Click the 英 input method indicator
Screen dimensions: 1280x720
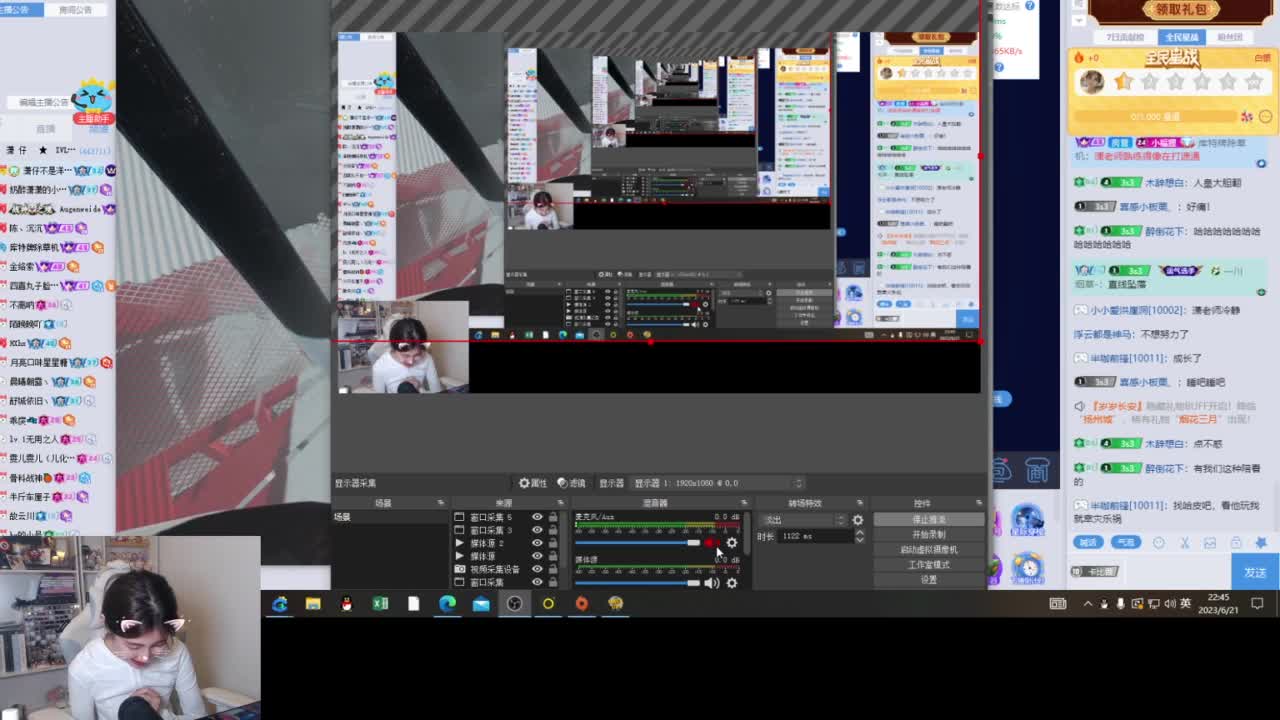tap(1186, 604)
